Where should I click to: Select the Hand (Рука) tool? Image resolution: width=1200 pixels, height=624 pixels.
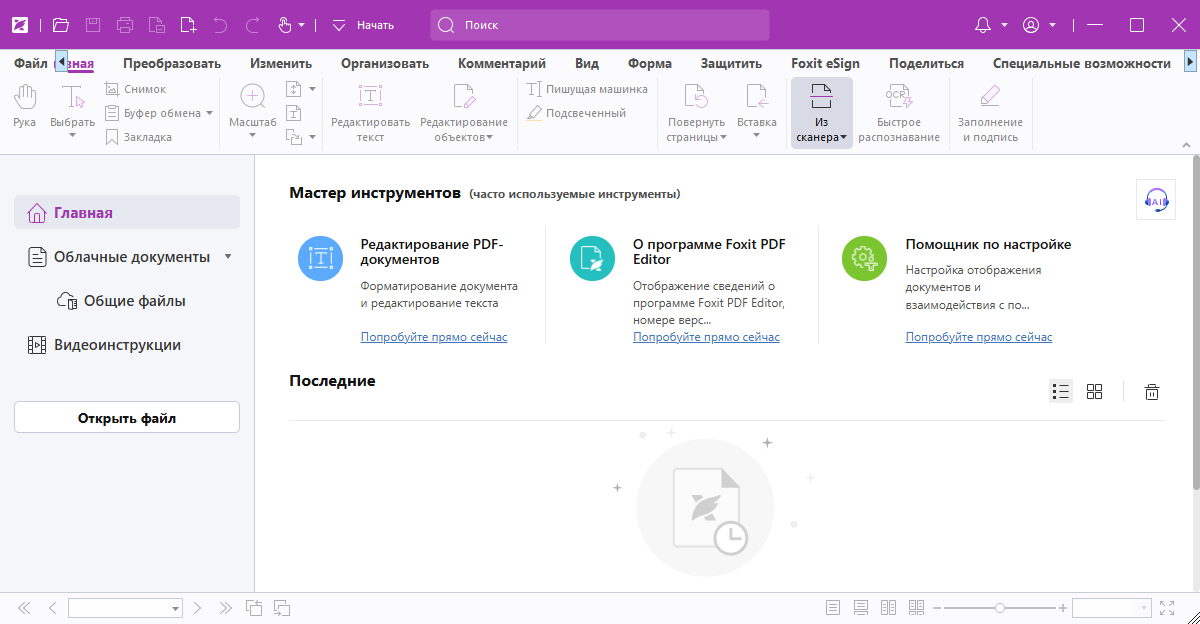(25, 106)
